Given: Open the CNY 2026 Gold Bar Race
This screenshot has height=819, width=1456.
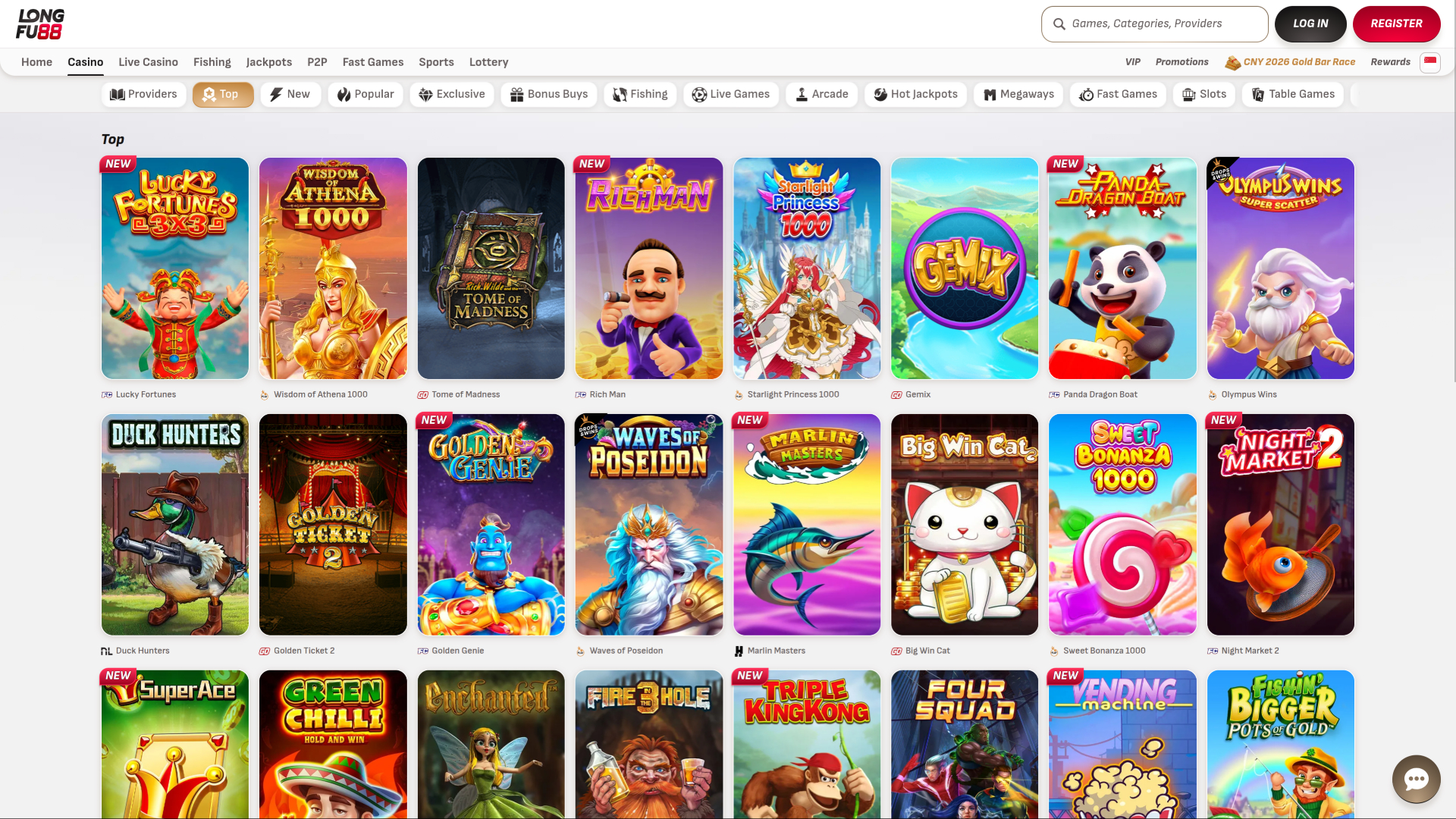Looking at the screenshot, I should (x=1298, y=61).
